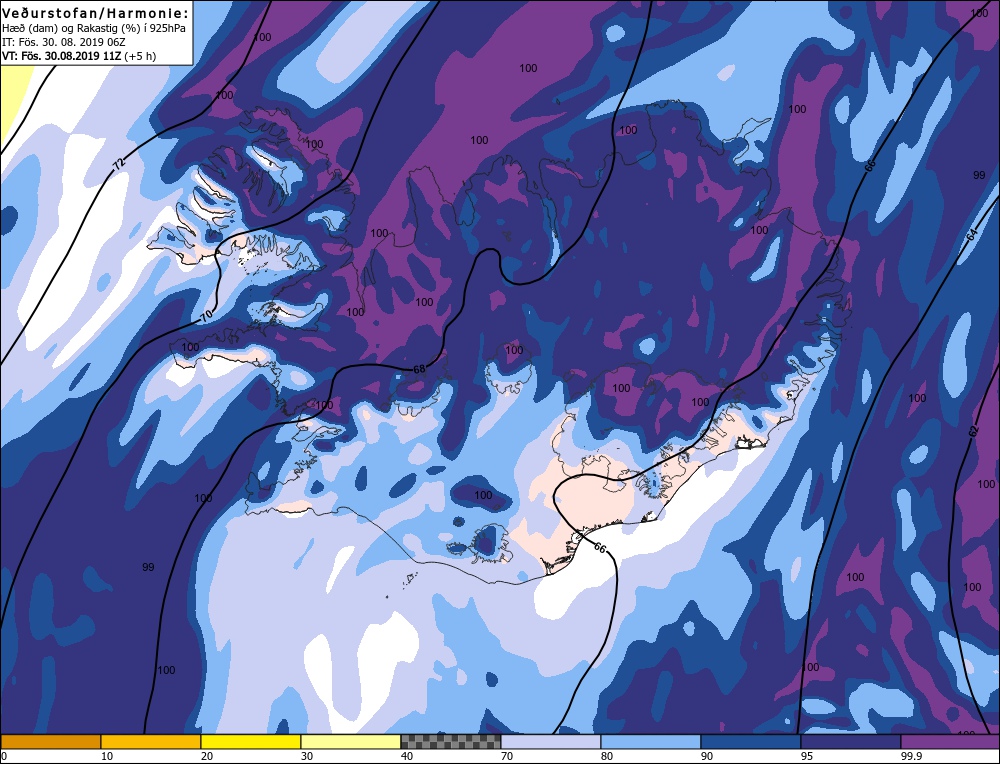Click the "Hæð (dam) og Rakastig (%) í 925hPa" line
This screenshot has height=764, width=1000.
pos(94,28)
